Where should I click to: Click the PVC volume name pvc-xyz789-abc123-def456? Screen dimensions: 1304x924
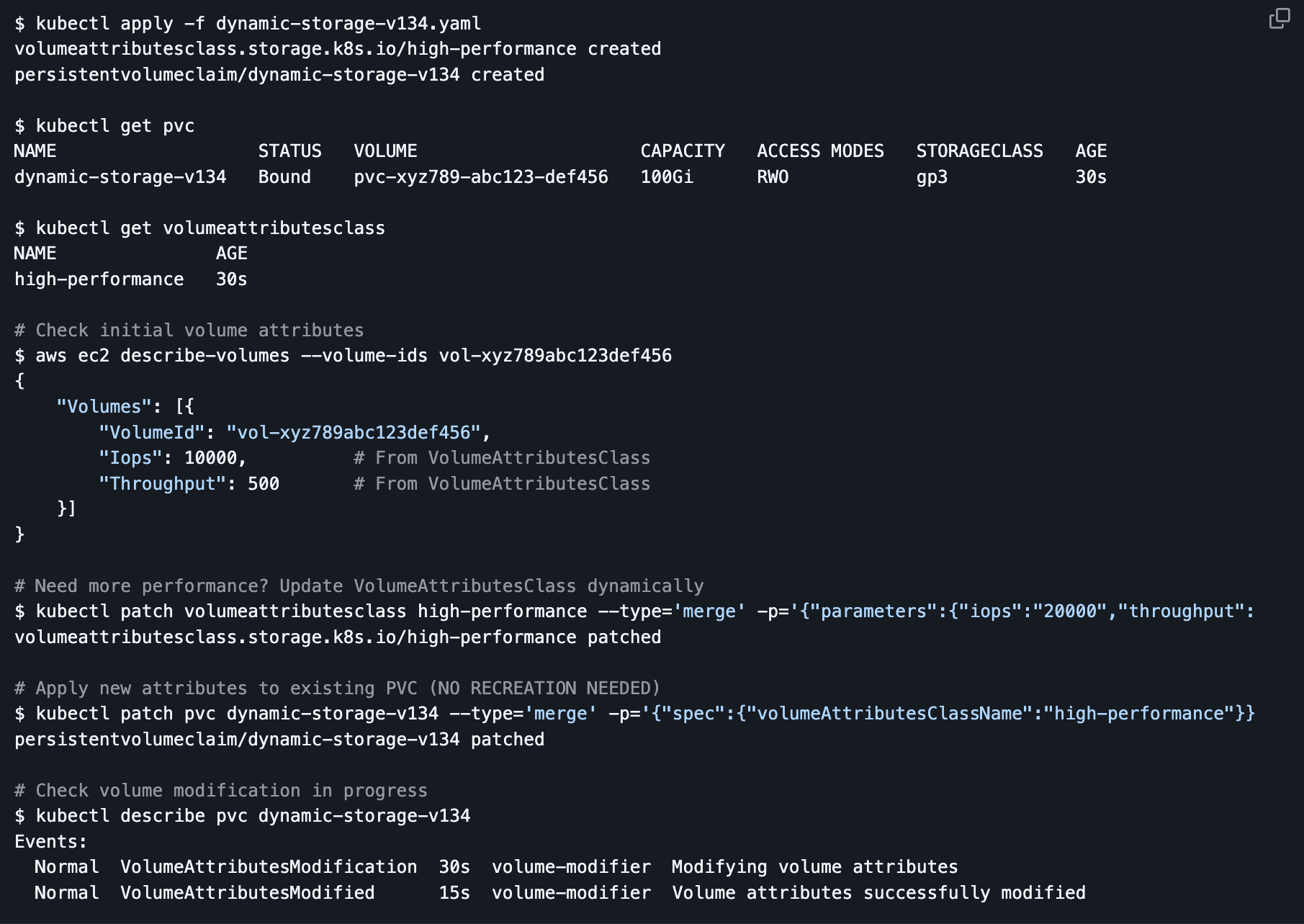[x=480, y=177]
